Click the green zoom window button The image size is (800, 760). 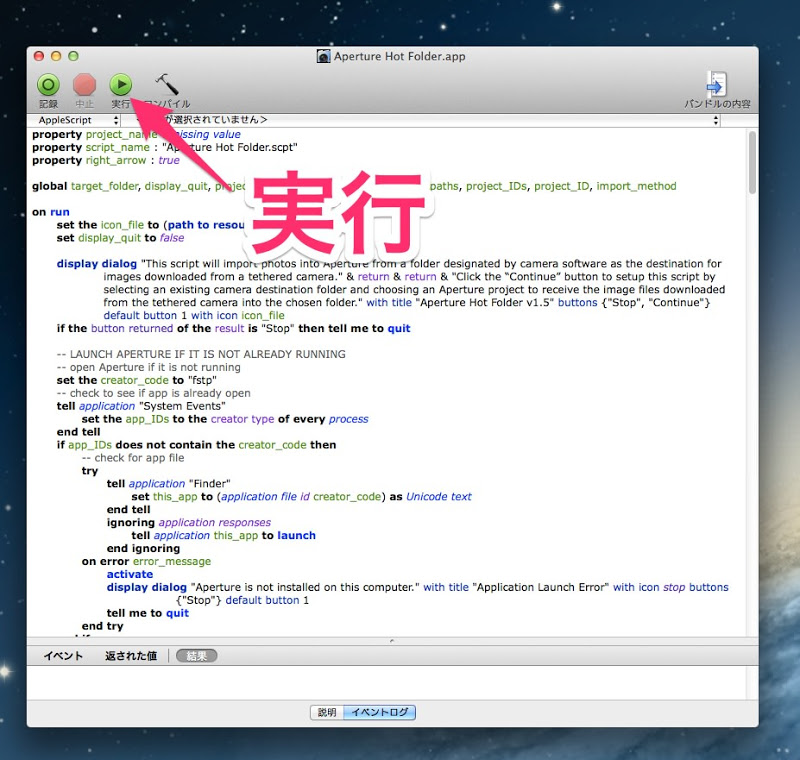pos(73,56)
